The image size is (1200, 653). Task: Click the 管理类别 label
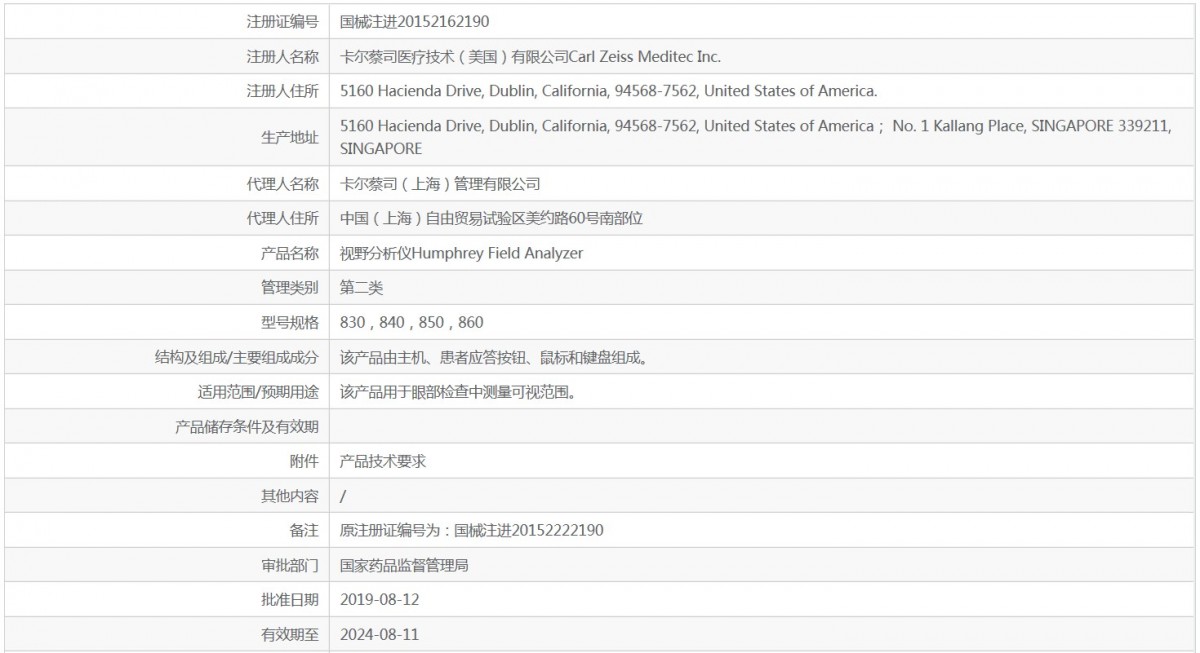coord(290,287)
